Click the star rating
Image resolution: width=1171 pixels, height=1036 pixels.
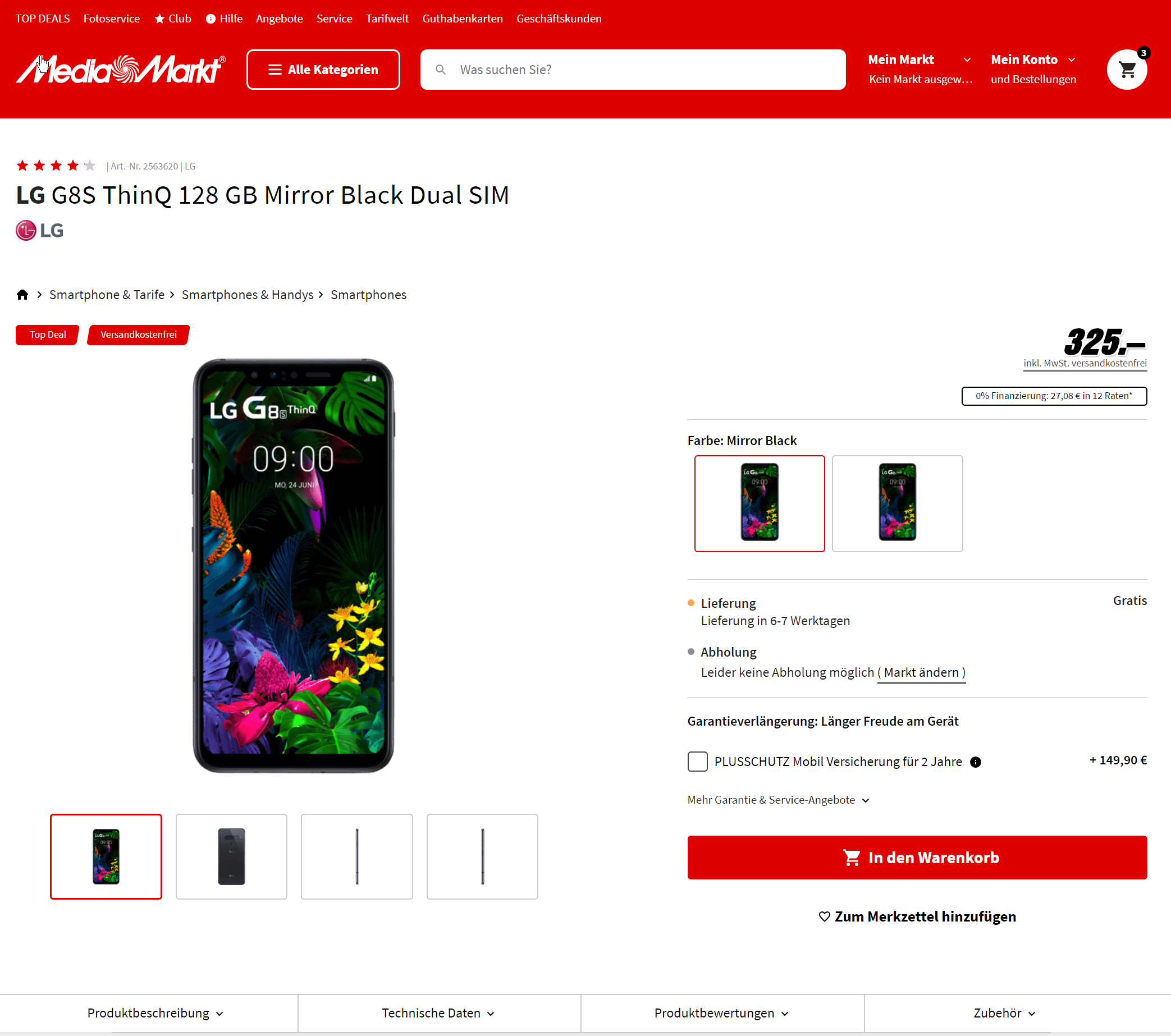pos(56,166)
